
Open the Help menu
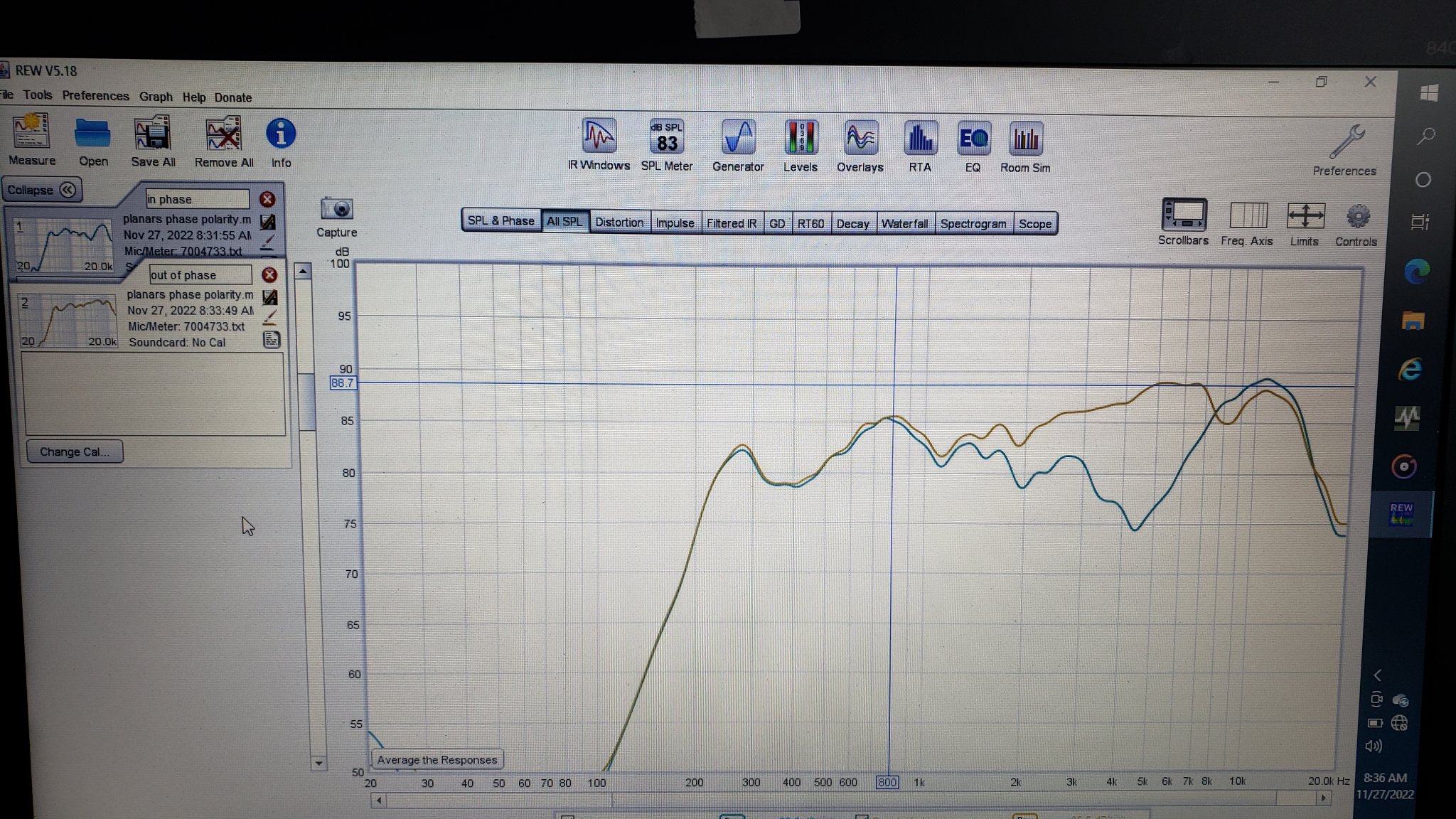[193, 97]
